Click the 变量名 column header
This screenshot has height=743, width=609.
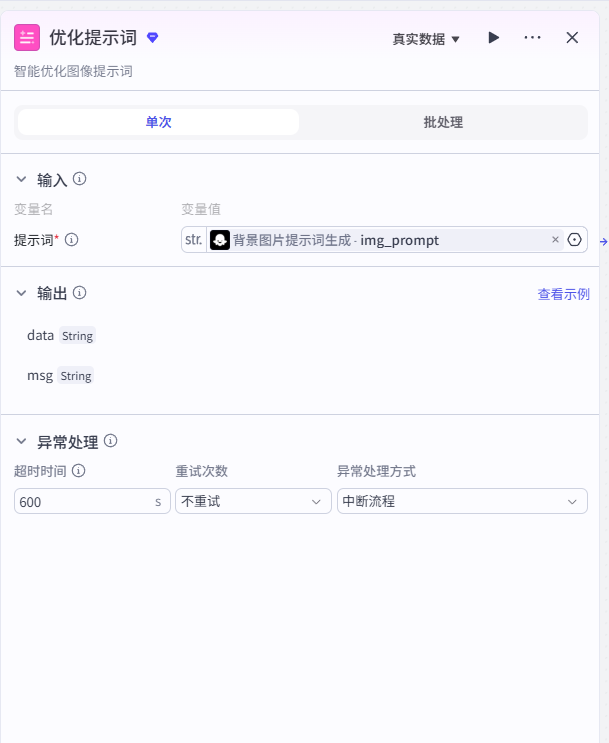(x=33, y=209)
